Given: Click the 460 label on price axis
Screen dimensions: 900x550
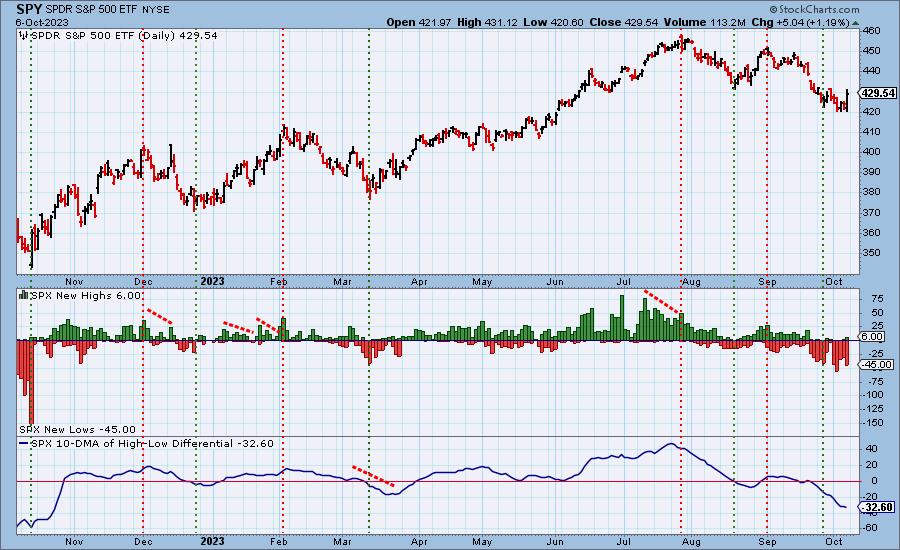Looking at the screenshot, I should [871, 30].
